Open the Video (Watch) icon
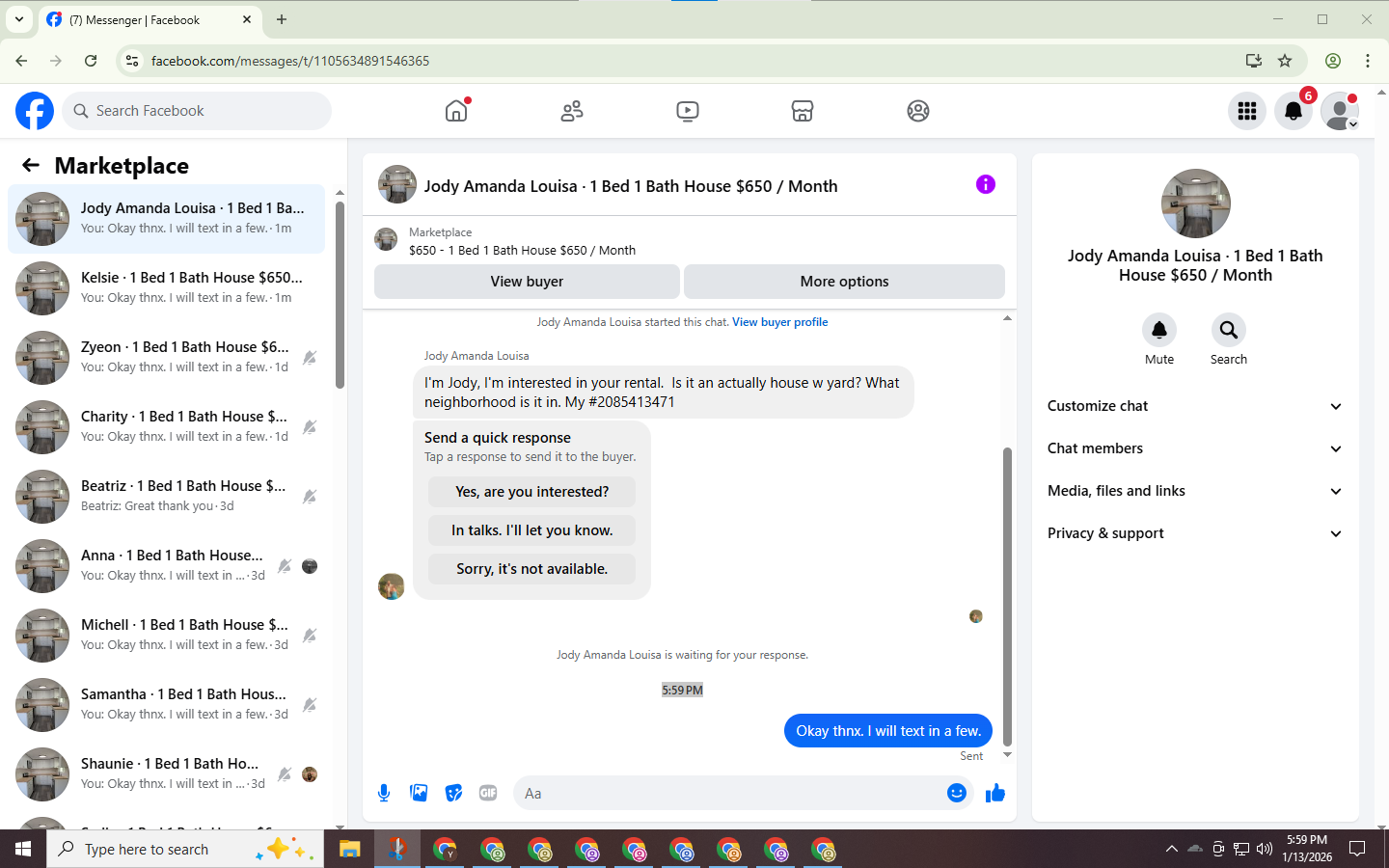The image size is (1389, 868). point(688,111)
